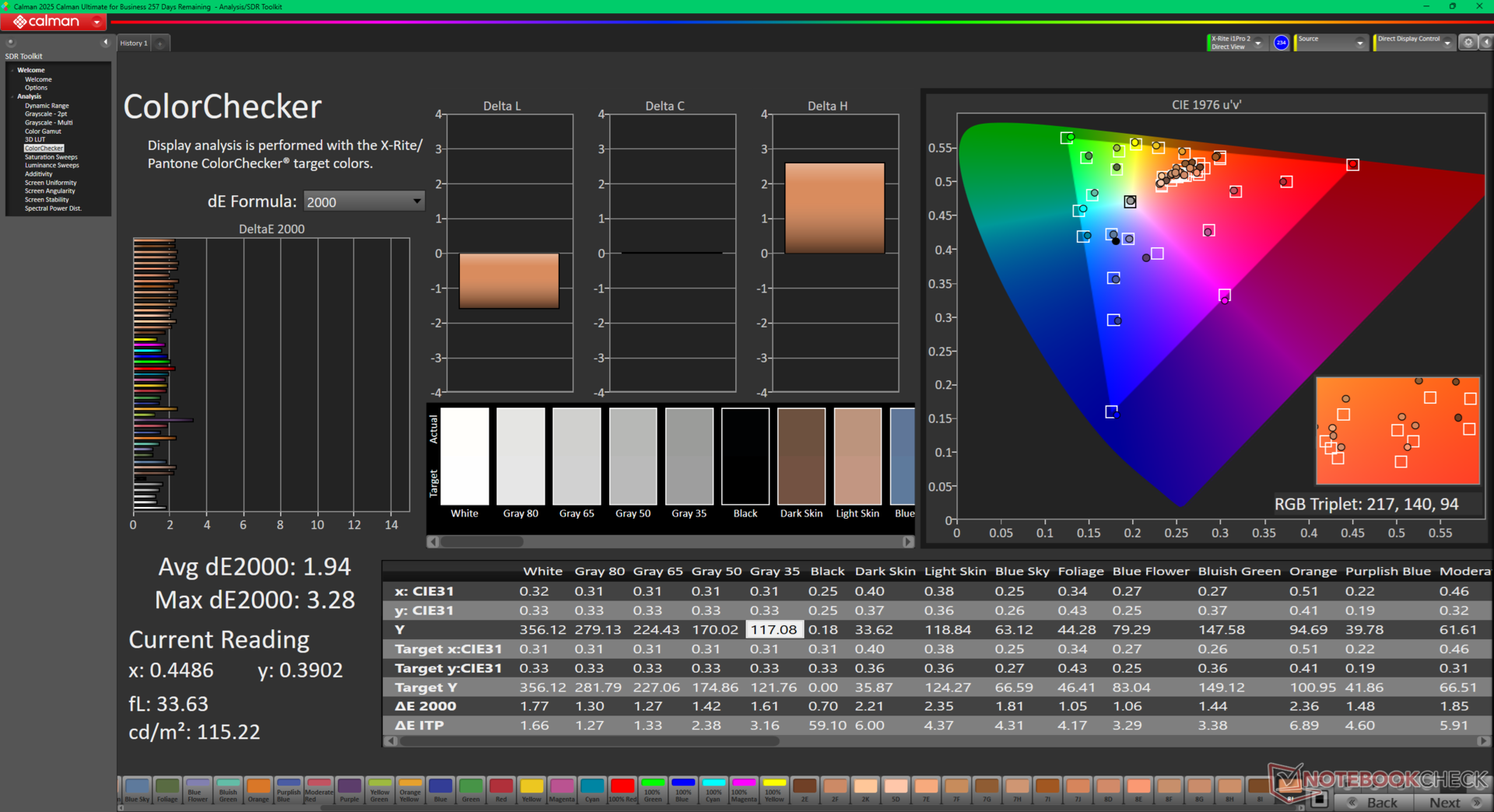Viewport: 1494px width, 812px height.
Task: Select the 2E skin tone patch
Action: click(x=805, y=790)
